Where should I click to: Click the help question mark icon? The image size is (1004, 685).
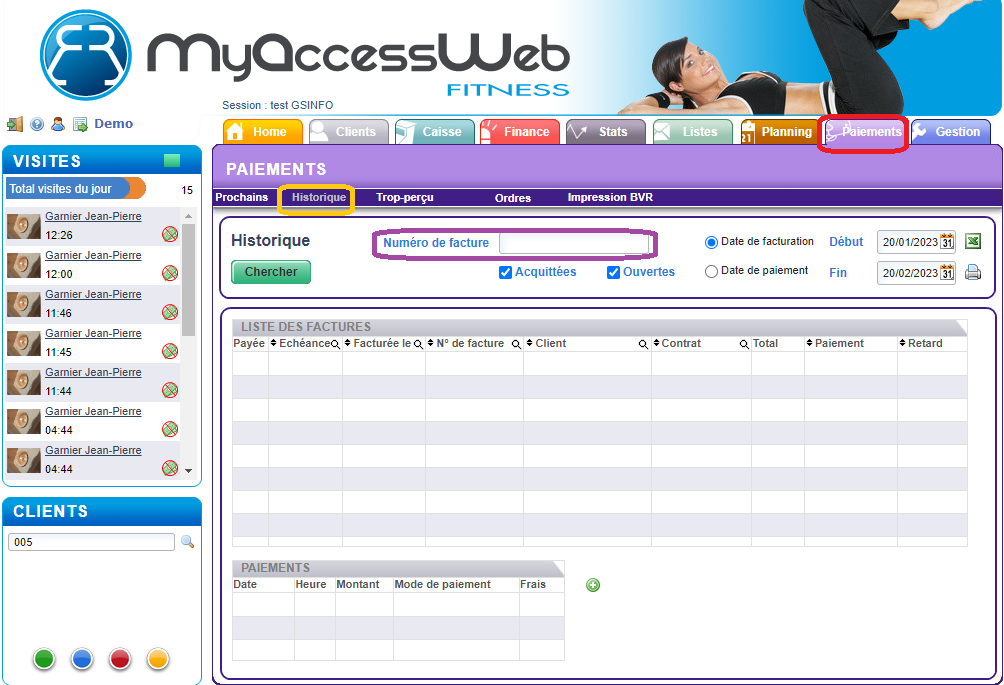coord(37,124)
